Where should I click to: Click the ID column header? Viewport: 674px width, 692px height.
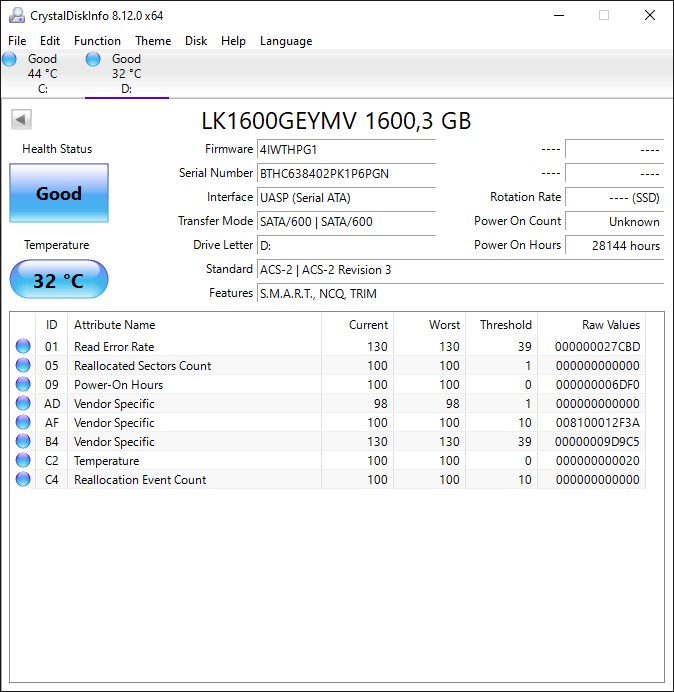51,325
